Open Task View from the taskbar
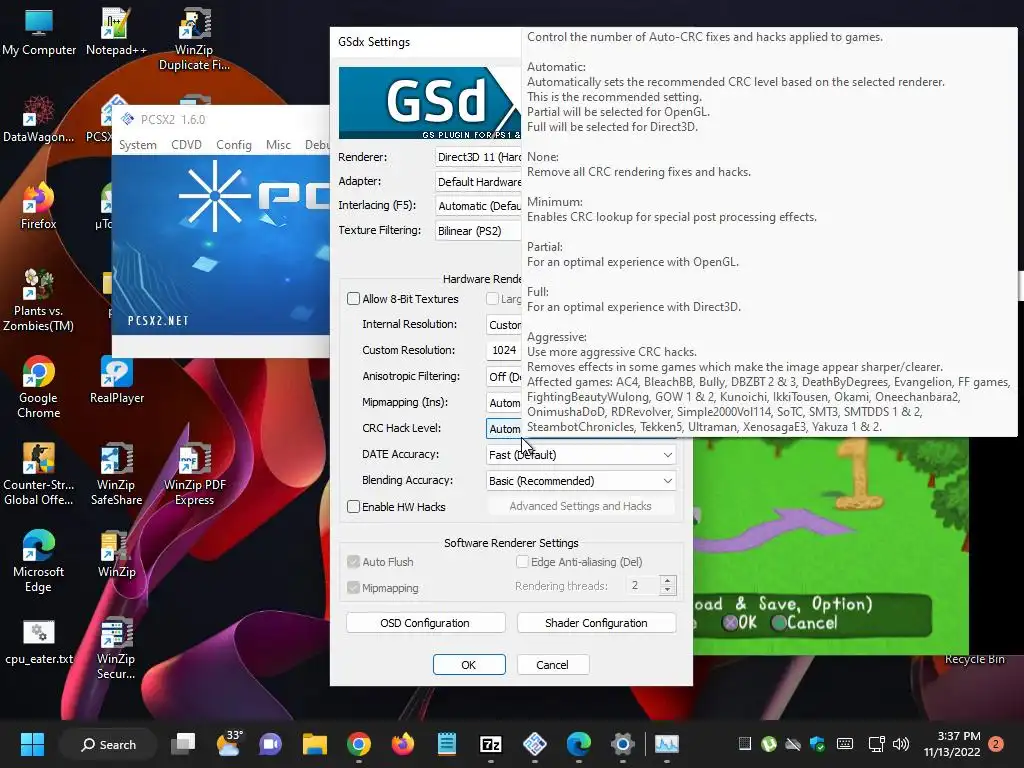Viewport: 1024px width, 768px height. tap(184, 744)
